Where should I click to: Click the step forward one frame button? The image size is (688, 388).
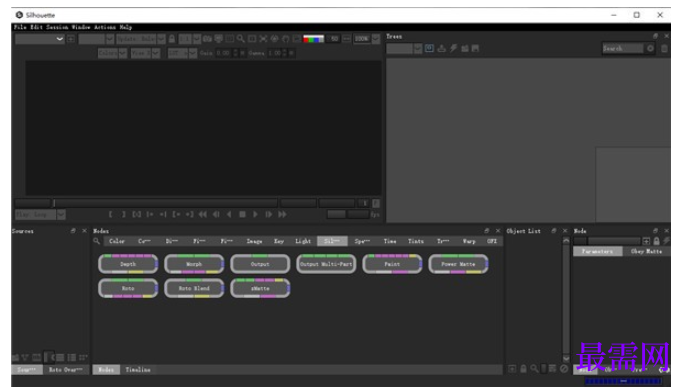(269, 215)
